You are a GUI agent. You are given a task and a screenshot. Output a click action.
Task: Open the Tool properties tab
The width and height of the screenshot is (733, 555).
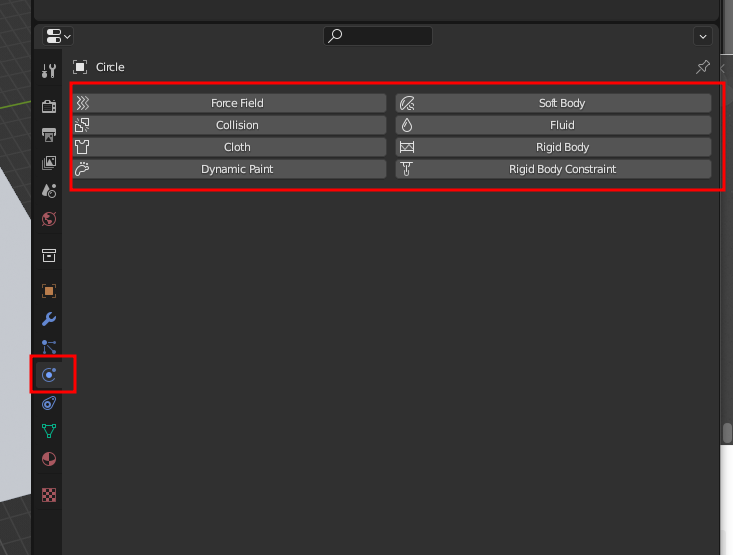point(49,71)
